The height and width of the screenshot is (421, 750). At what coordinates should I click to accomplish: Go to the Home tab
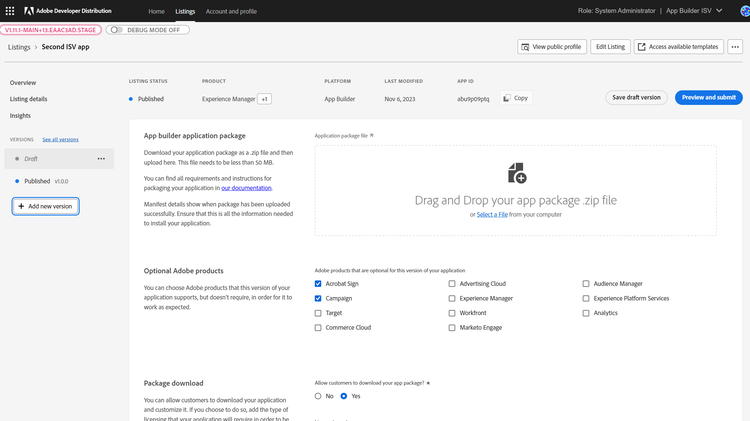point(156,11)
